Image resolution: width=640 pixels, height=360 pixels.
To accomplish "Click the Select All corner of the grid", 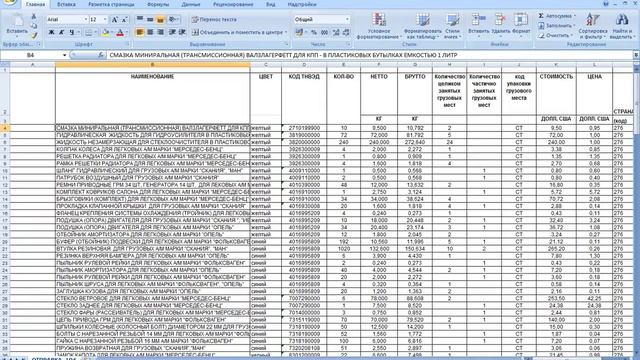I will 5,64.
